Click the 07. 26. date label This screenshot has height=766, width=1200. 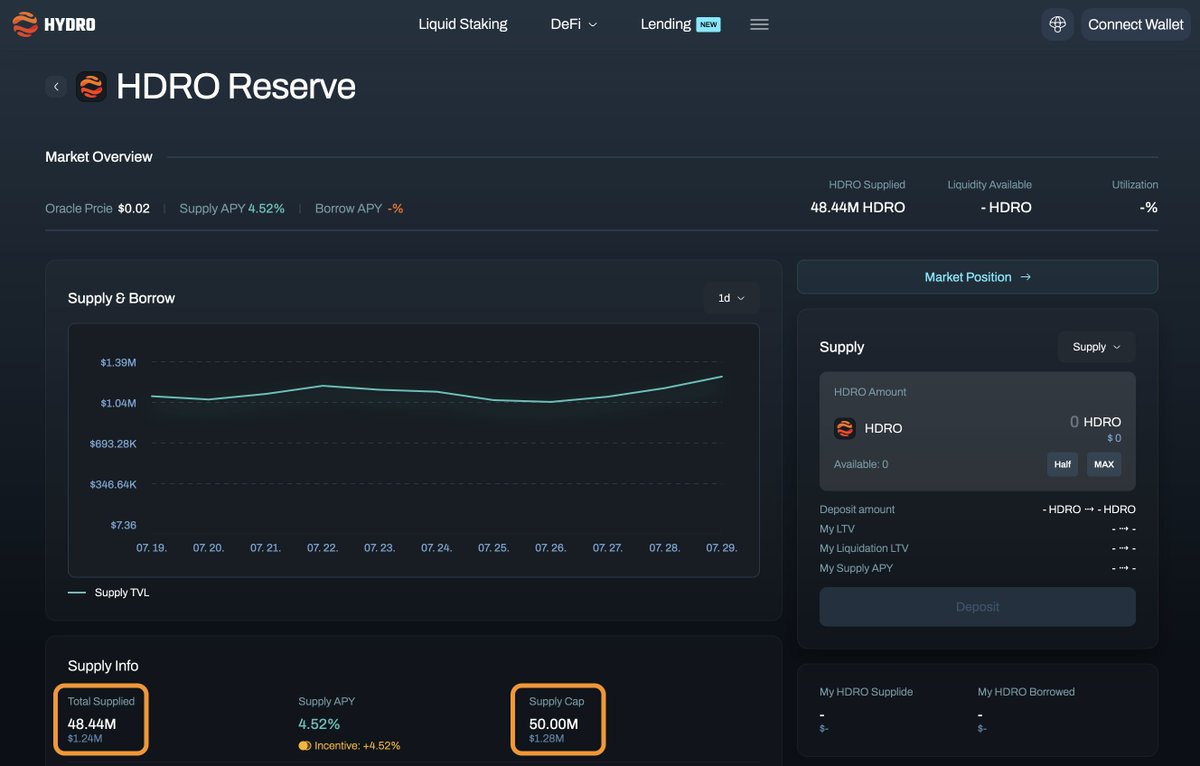550,548
